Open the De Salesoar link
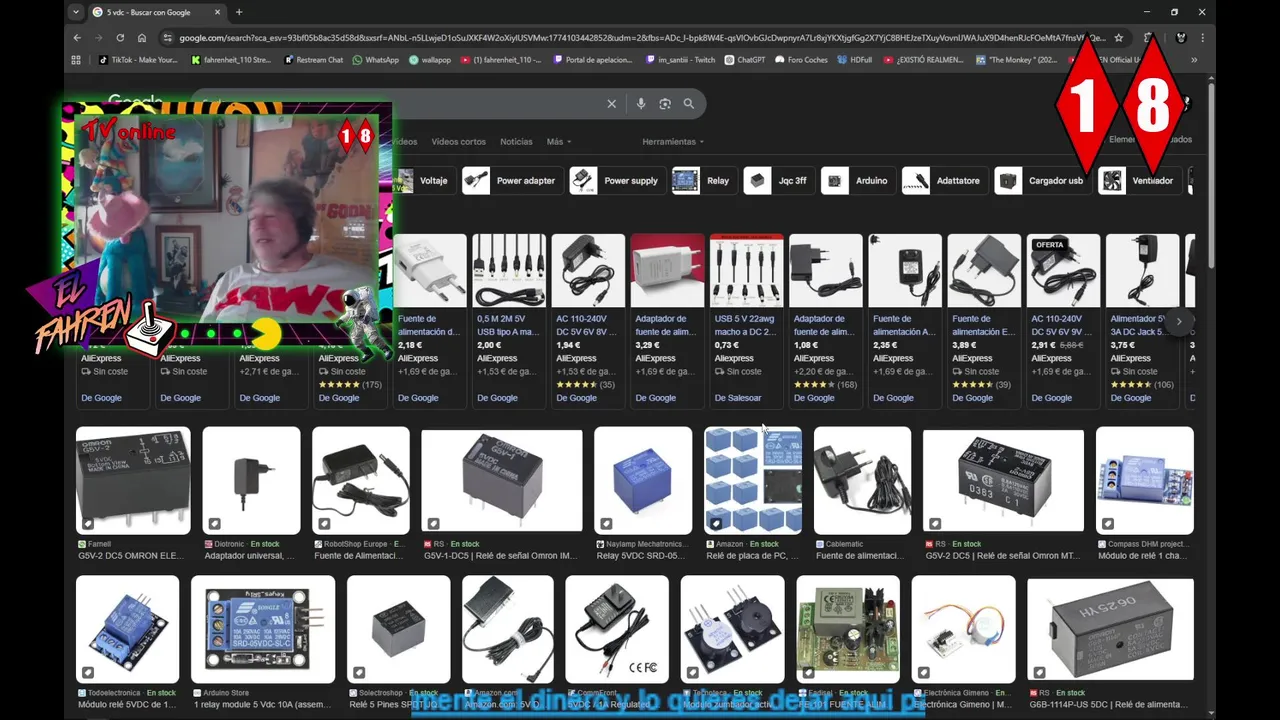 pyautogui.click(x=738, y=398)
